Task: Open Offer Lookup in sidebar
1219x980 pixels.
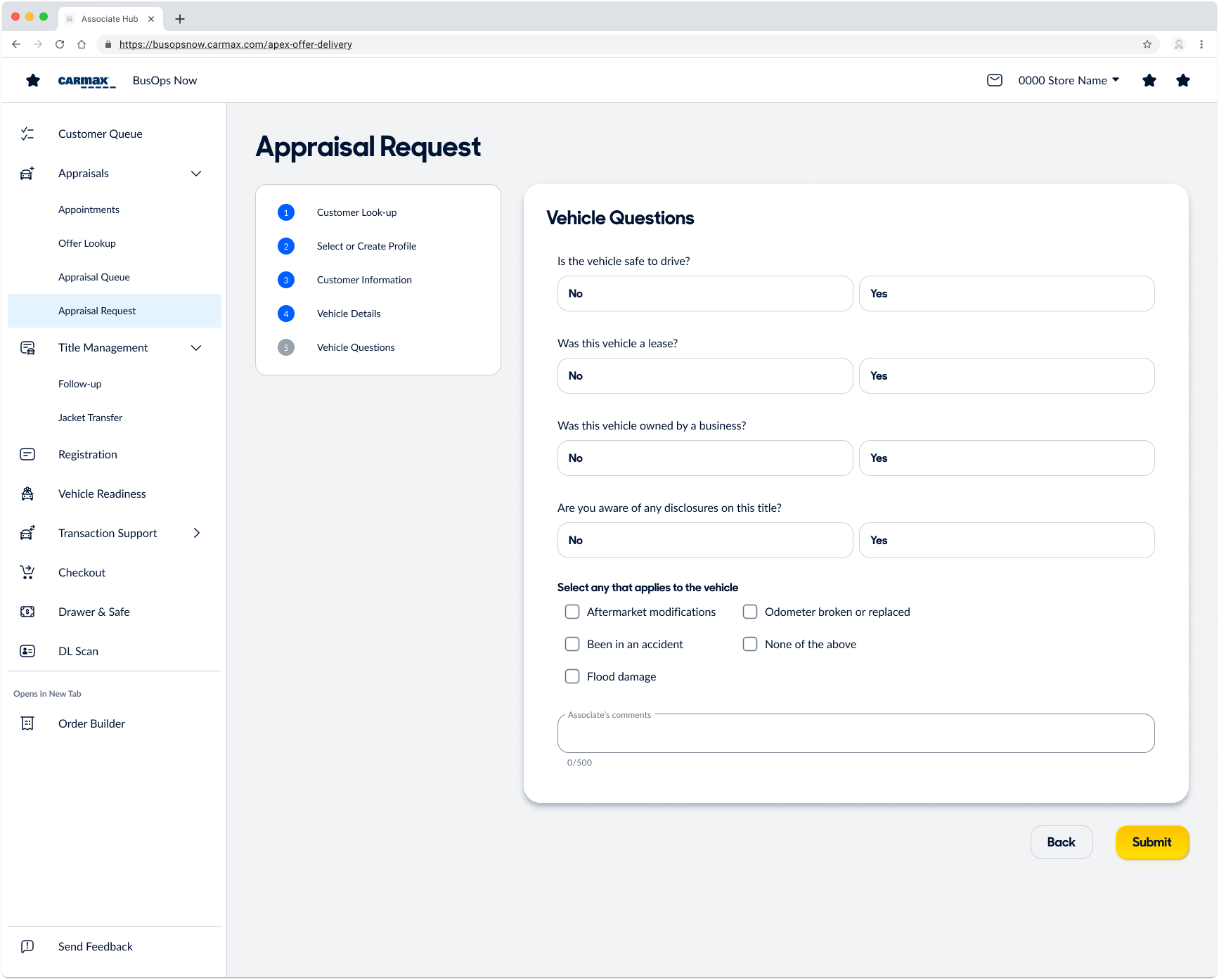Action: [87, 243]
